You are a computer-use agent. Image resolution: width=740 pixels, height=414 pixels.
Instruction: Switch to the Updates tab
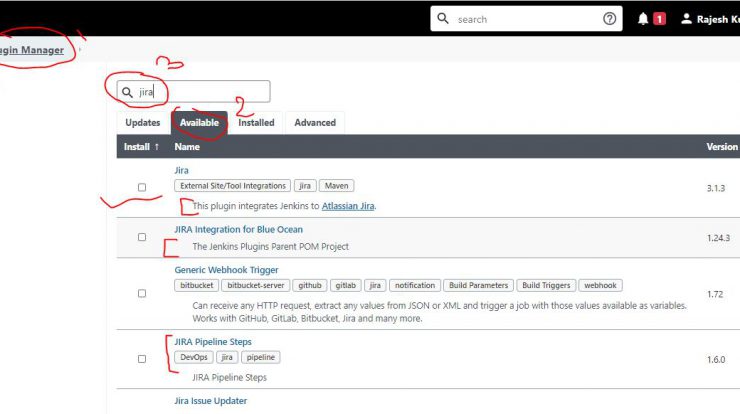click(x=143, y=123)
